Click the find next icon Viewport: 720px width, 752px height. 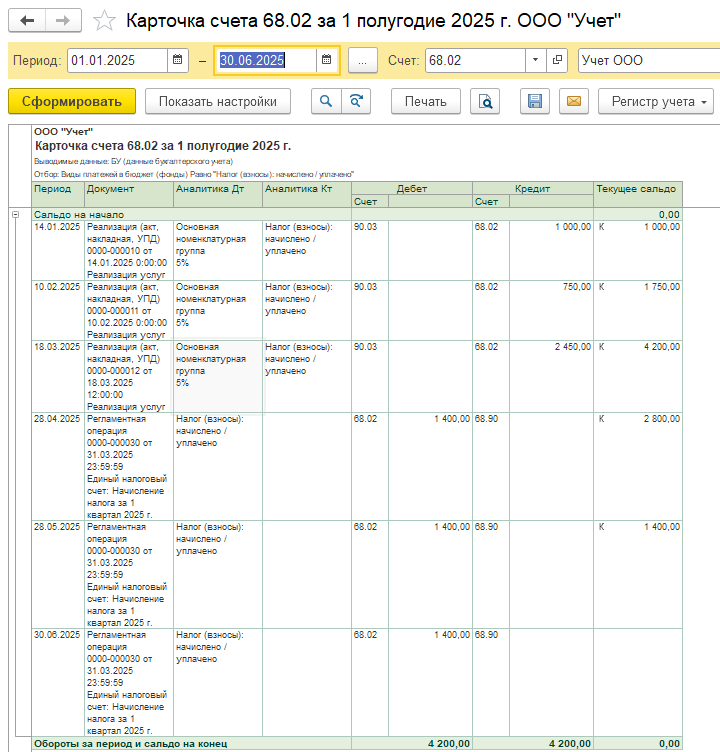click(355, 101)
